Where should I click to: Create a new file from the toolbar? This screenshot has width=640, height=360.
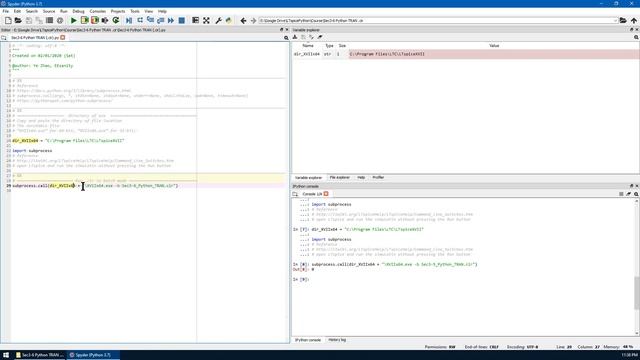coord(8,20)
